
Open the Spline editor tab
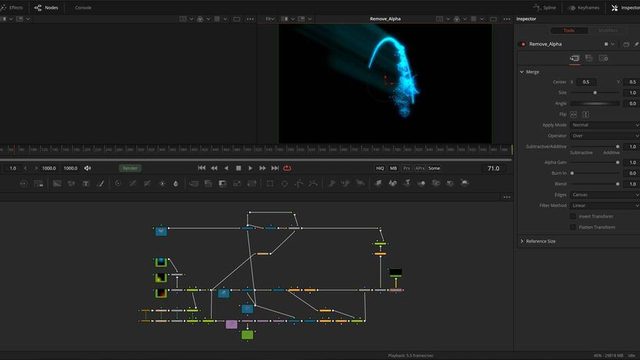tap(544, 7)
